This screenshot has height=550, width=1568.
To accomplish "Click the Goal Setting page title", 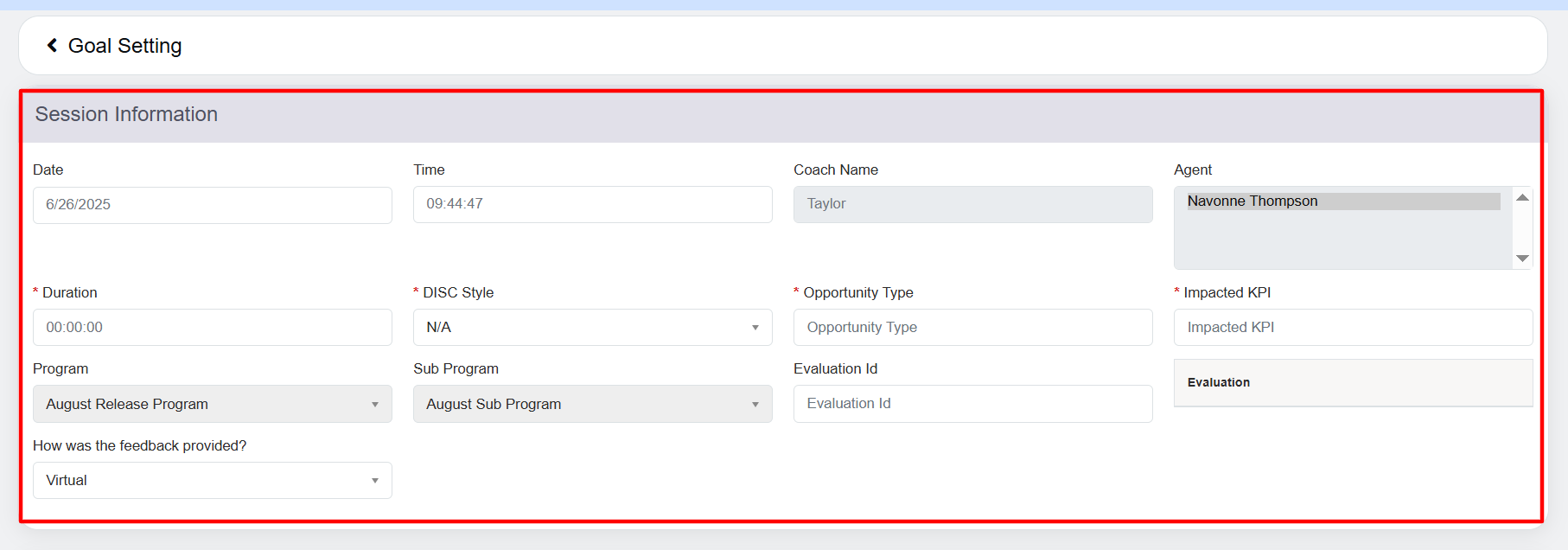I will [x=125, y=46].
